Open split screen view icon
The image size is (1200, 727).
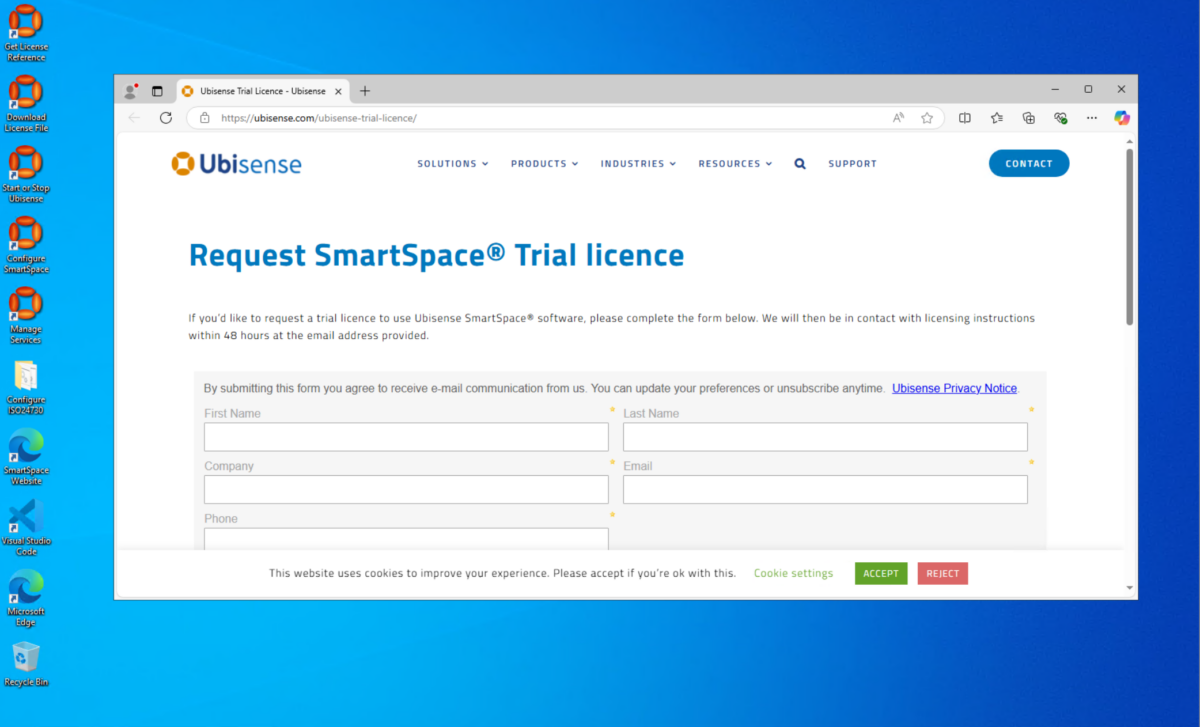[965, 118]
